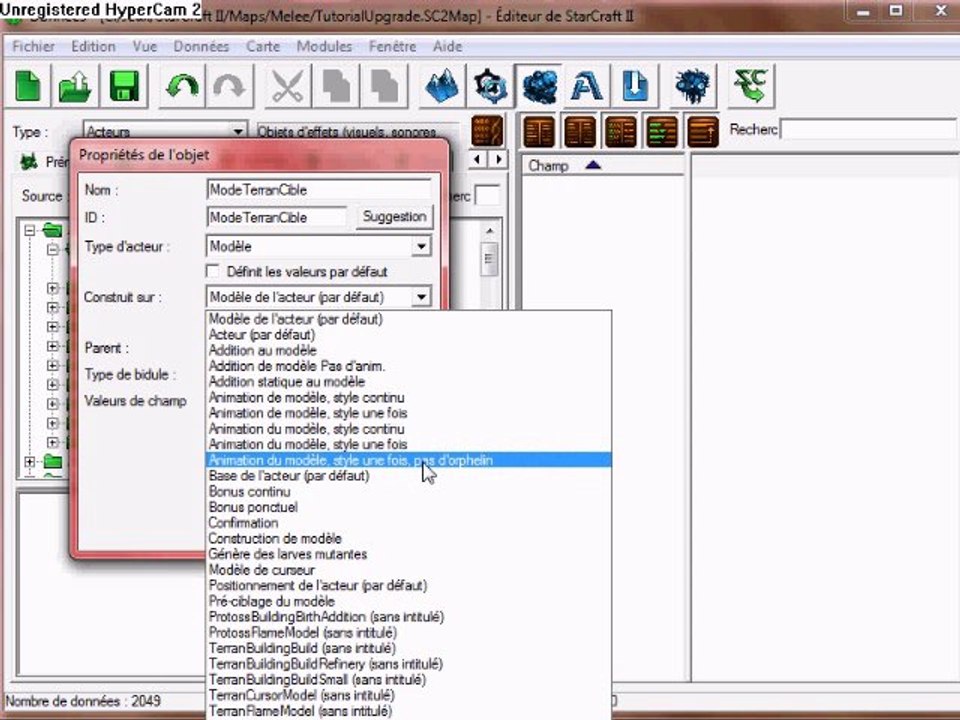Select Confirmation option
960x720 pixels.
(408, 523)
